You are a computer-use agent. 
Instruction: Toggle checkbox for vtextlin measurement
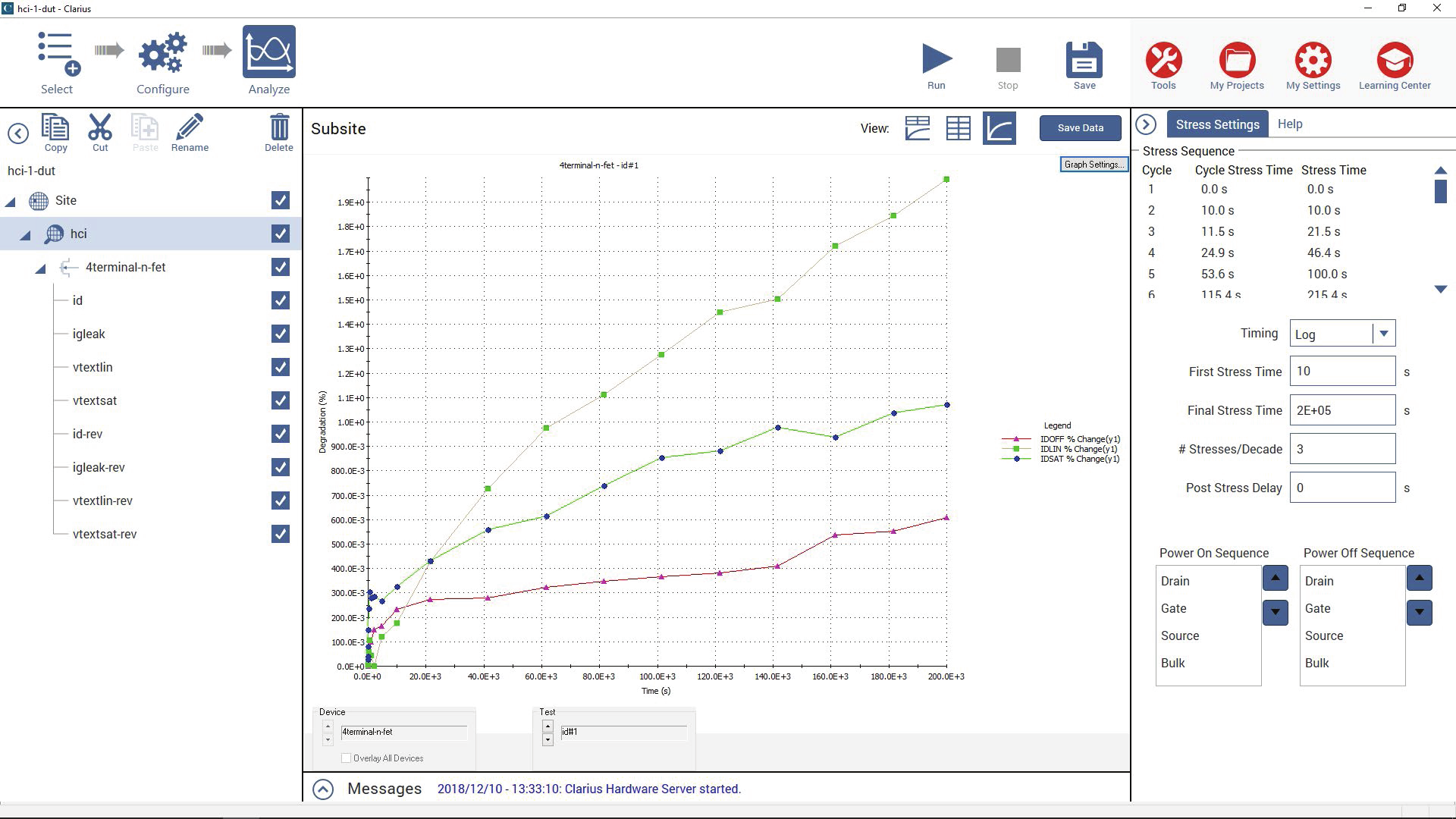(281, 367)
